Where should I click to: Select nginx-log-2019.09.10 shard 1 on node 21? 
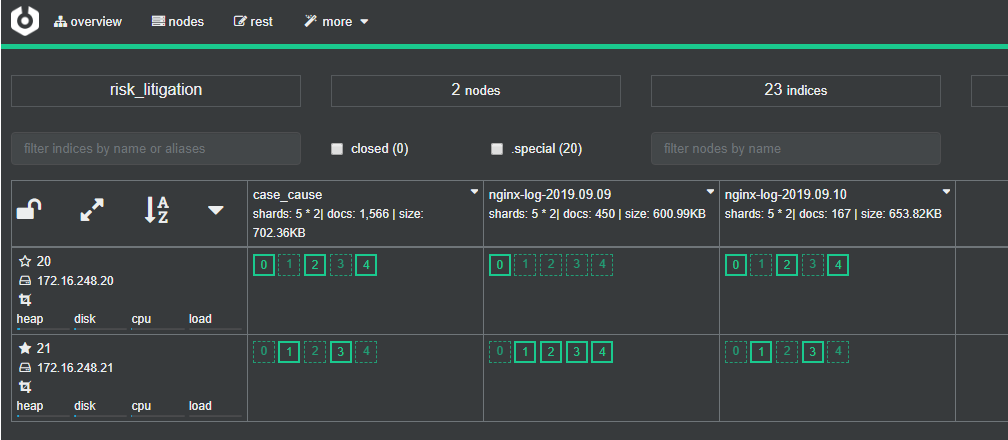pos(761,352)
